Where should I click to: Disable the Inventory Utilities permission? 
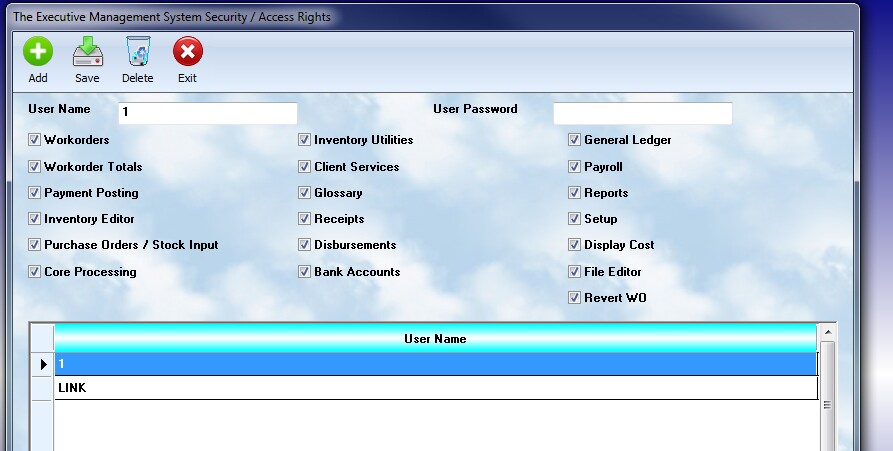[x=305, y=140]
